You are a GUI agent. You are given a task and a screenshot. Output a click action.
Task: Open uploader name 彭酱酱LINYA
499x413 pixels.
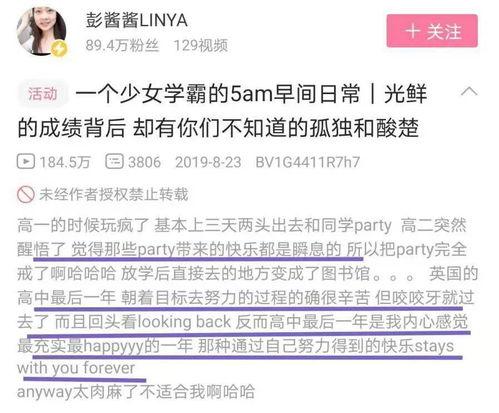[x=136, y=20]
